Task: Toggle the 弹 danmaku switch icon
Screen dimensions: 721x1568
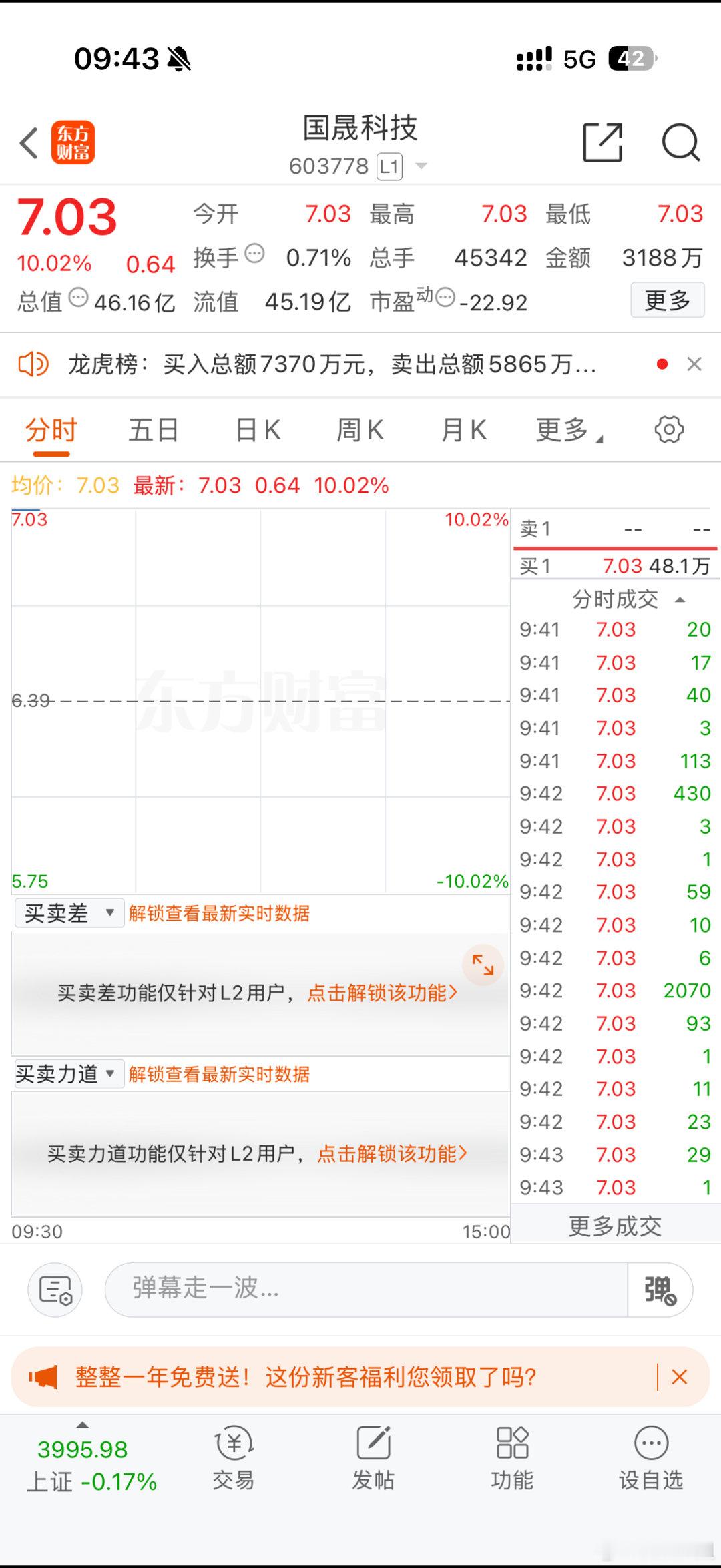Action: (660, 1290)
